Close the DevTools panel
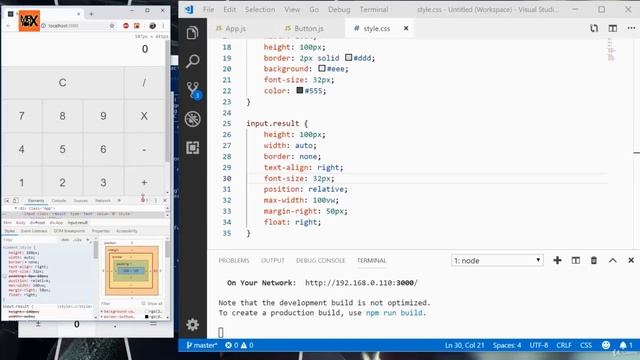 pyautogui.click(x=165, y=200)
